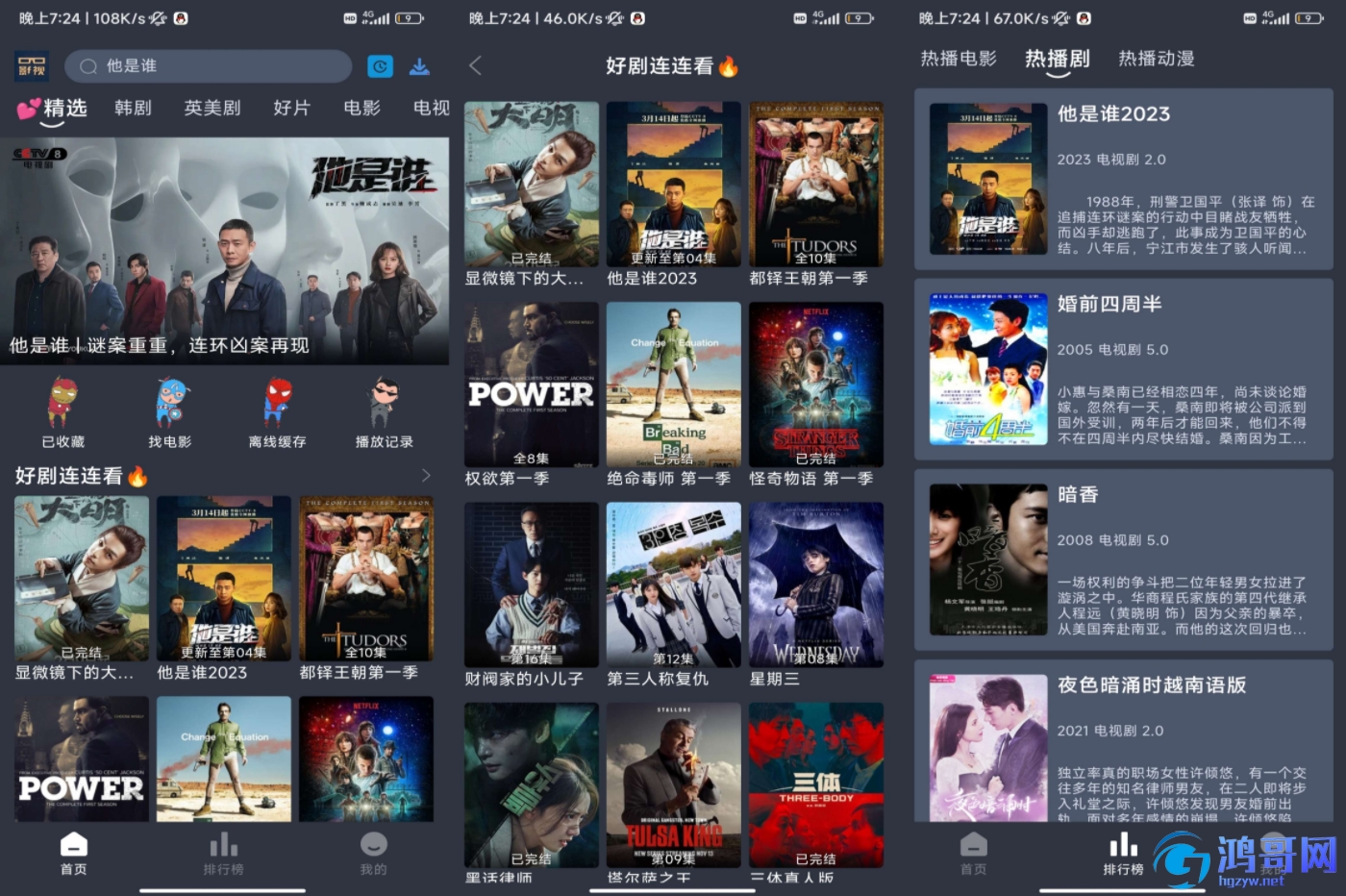Switch to 英美剧 tab
Image resolution: width=1346 pixels, height=896 pixels.
coord(212,108)
